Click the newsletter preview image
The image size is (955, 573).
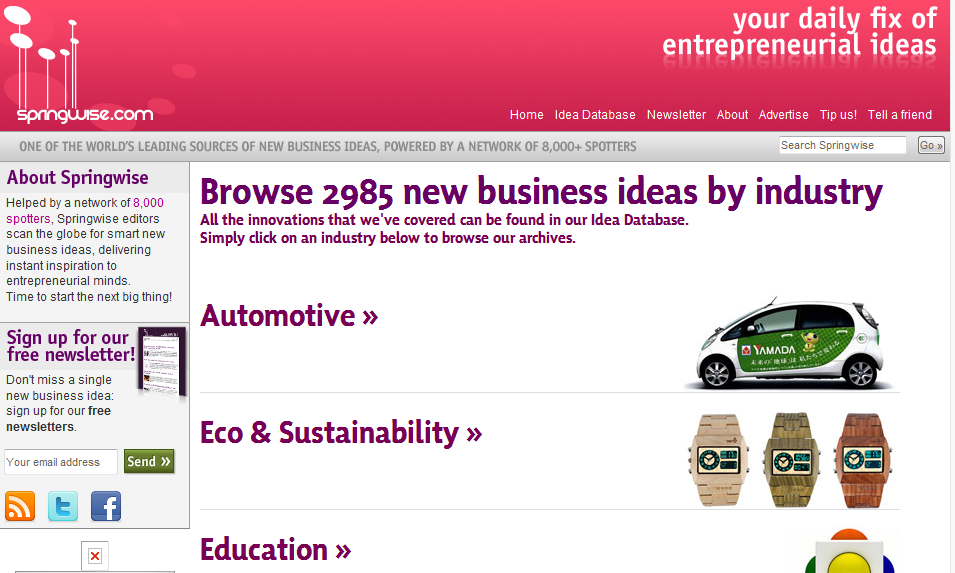(161, 362)
